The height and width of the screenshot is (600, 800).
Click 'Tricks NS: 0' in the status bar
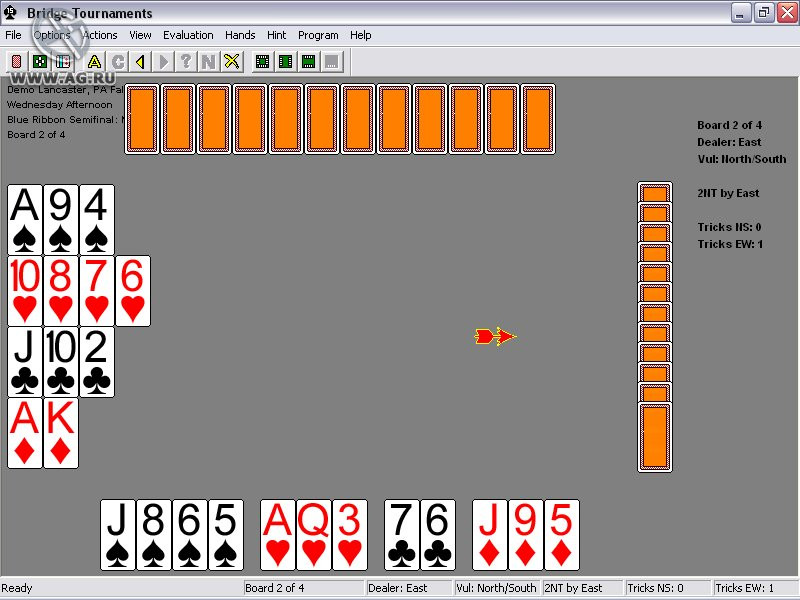(668, 588)
